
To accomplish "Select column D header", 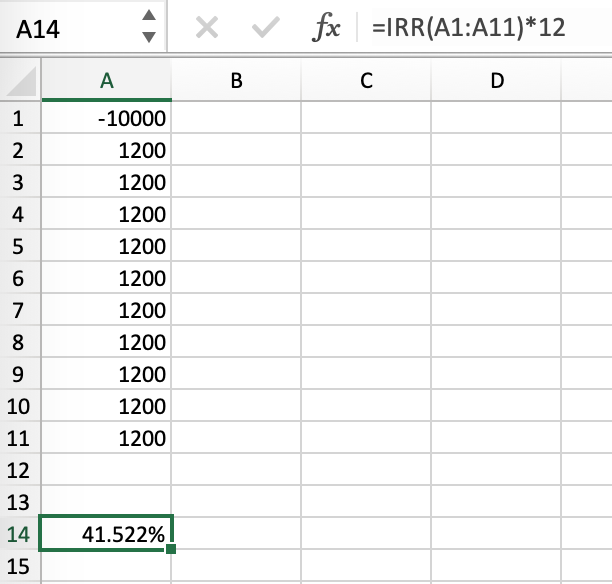I will (x=496, y=80).
